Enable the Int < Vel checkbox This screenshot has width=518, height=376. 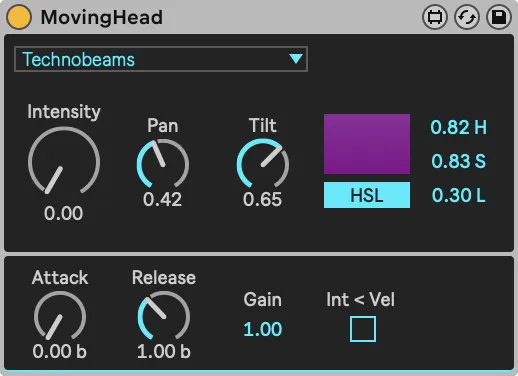pyautogui.click(x=363, y=329)
